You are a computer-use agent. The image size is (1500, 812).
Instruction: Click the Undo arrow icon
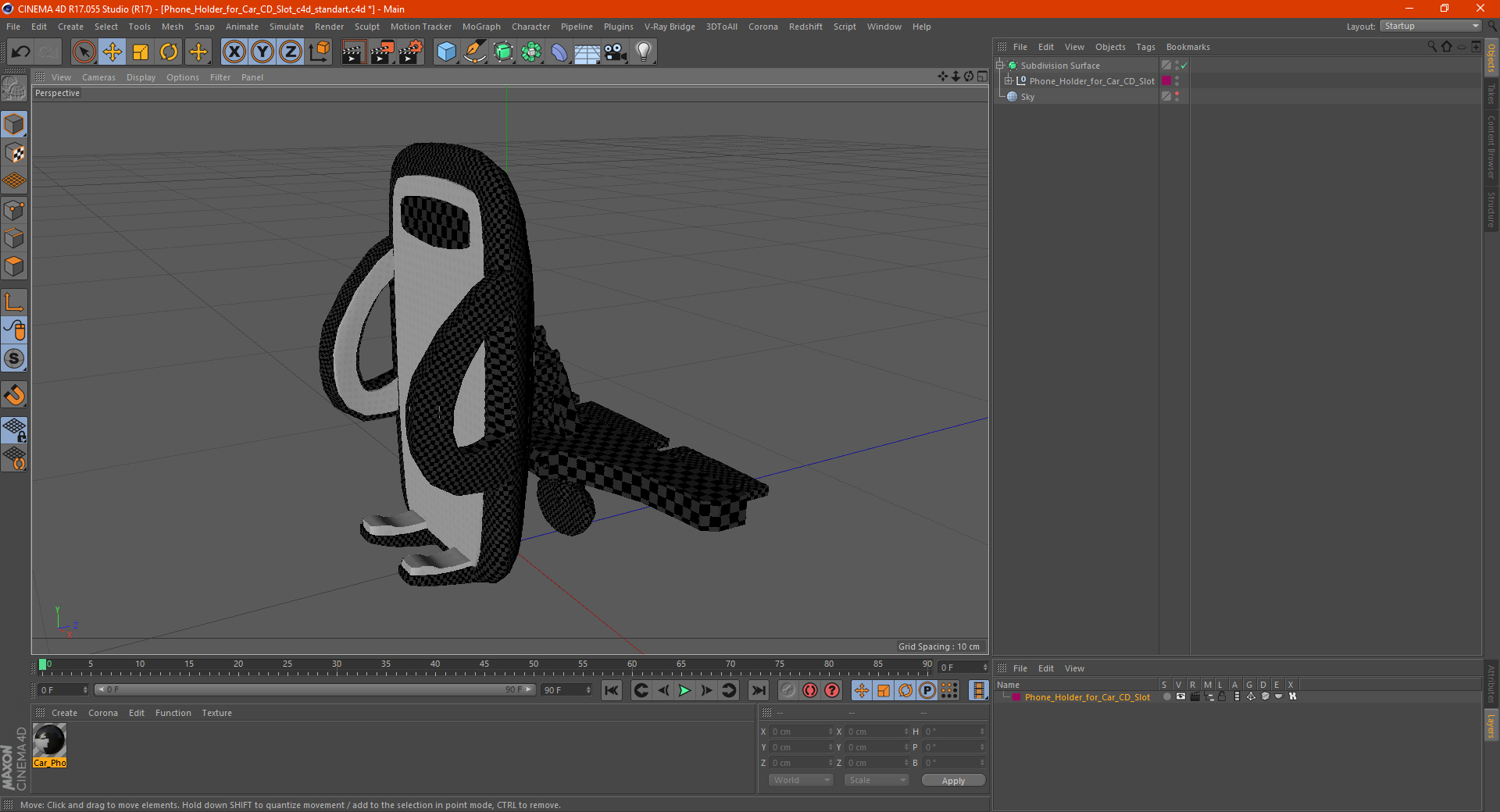(21, 52)
